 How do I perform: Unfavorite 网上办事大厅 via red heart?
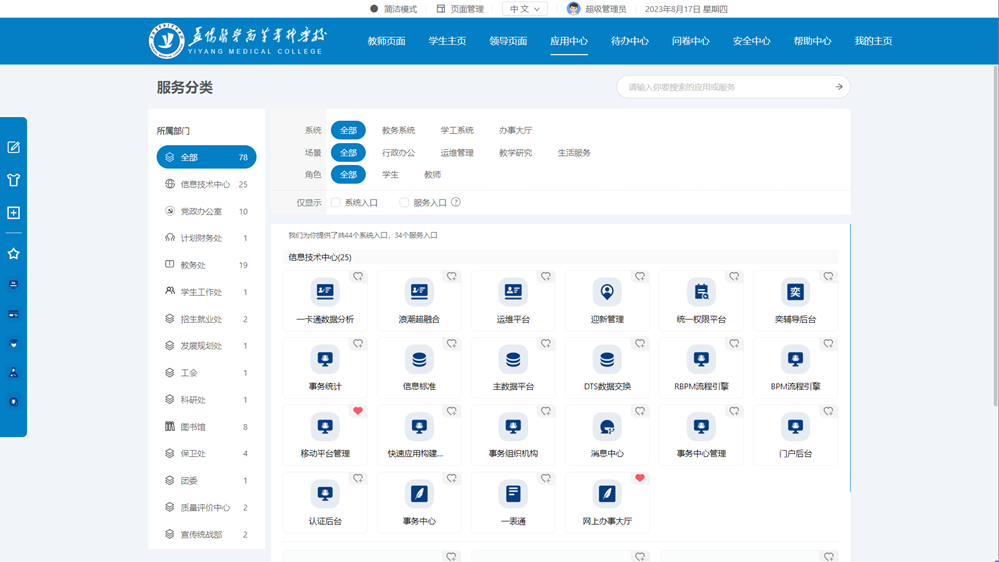(x=640, y=478)
